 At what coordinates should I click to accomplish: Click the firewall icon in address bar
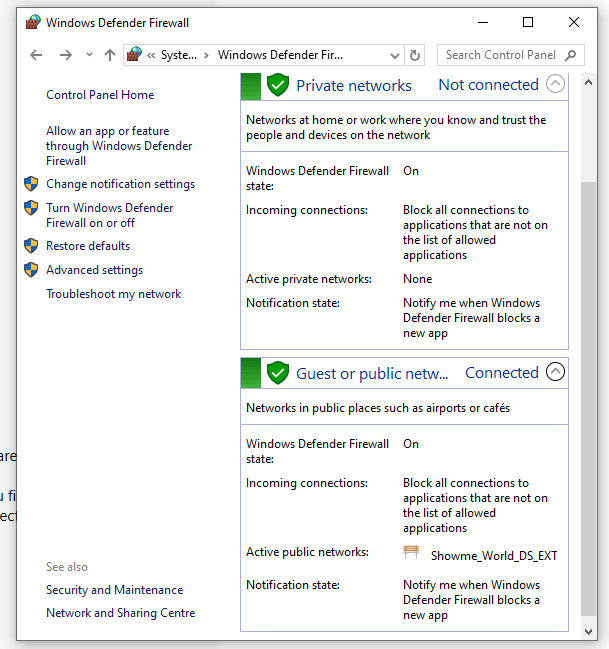pos(134,55)
